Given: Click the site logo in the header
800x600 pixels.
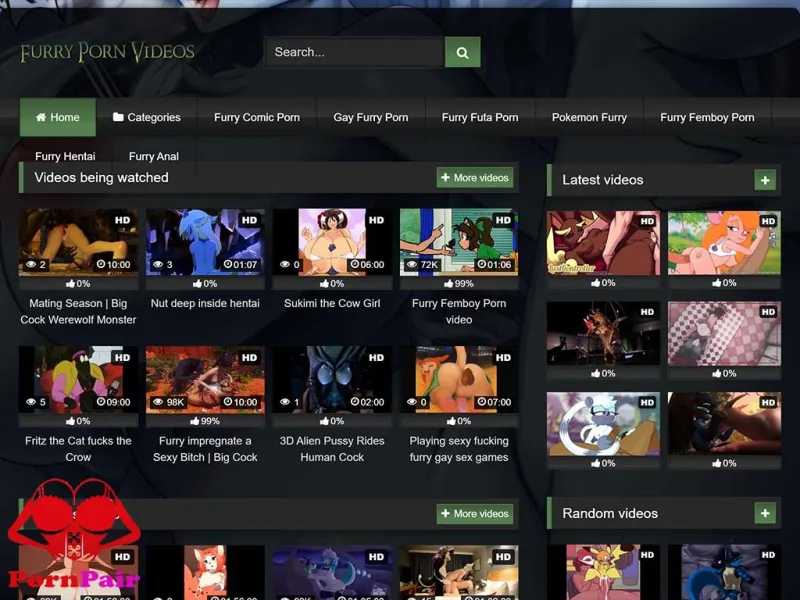Looking at the screenshot, I should click(108, 52).
